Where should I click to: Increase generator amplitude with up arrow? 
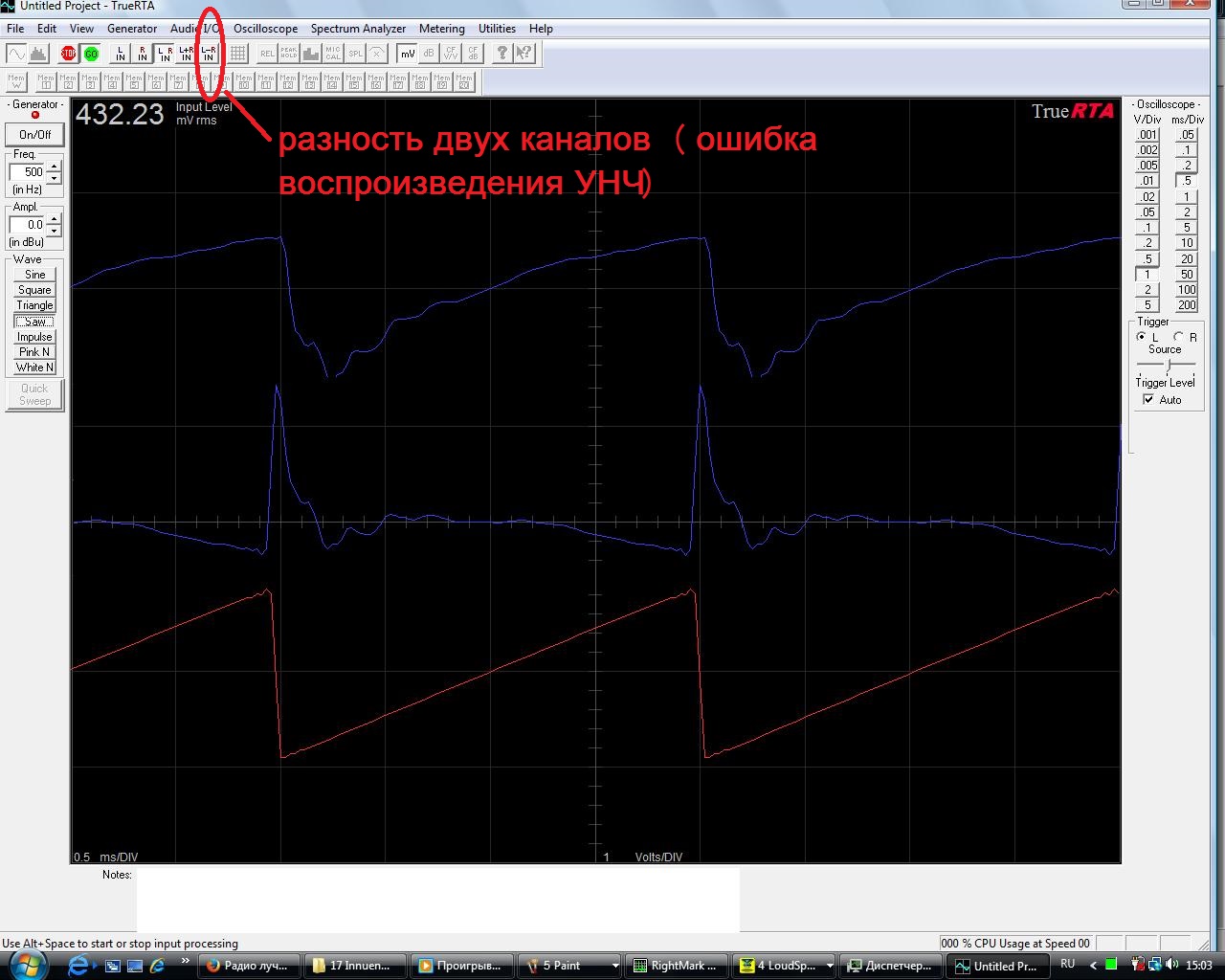pyautogui.click(x=54, y=220)
